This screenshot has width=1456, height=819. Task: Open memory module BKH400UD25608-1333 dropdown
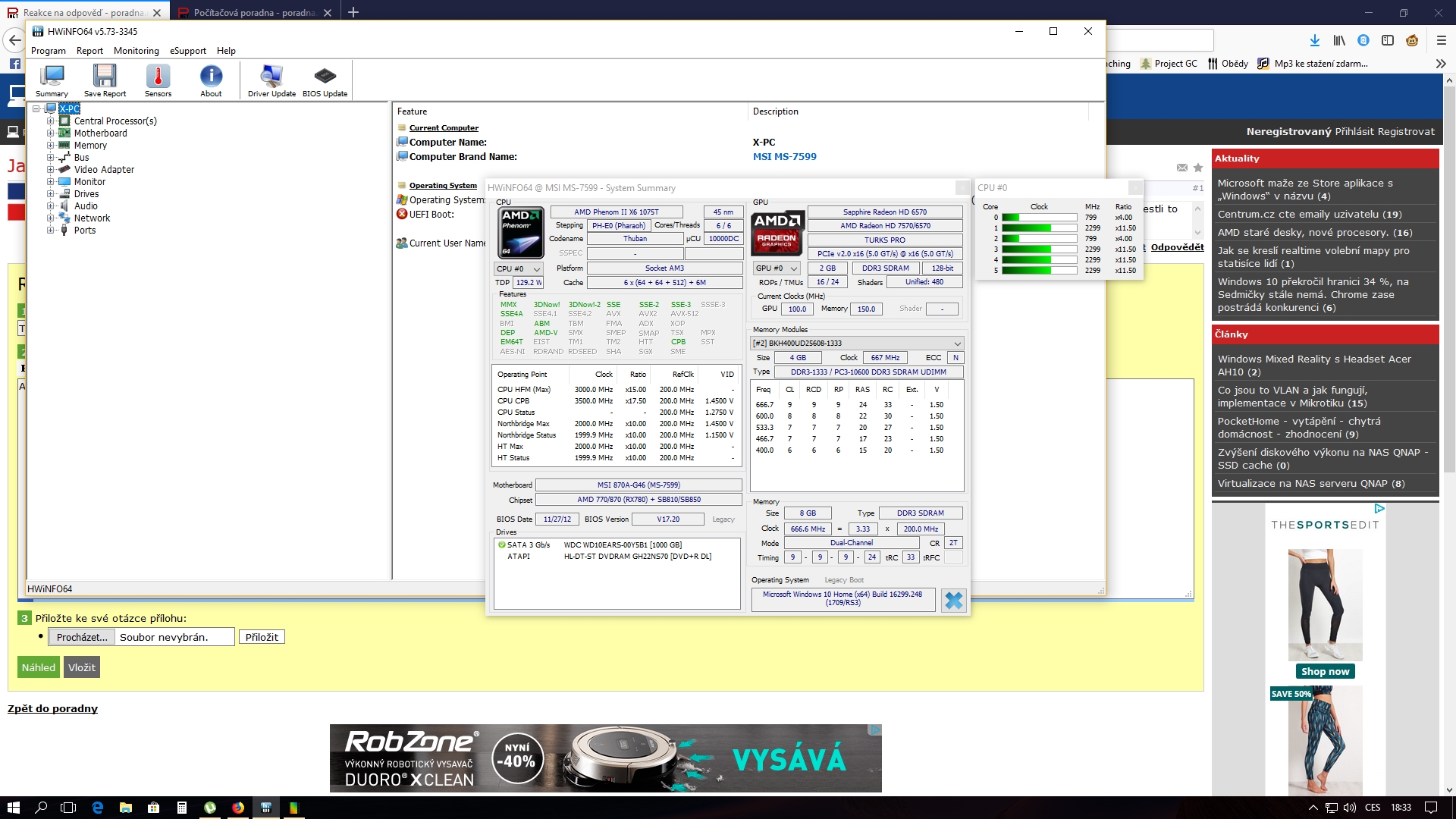[x=857, y=344]
